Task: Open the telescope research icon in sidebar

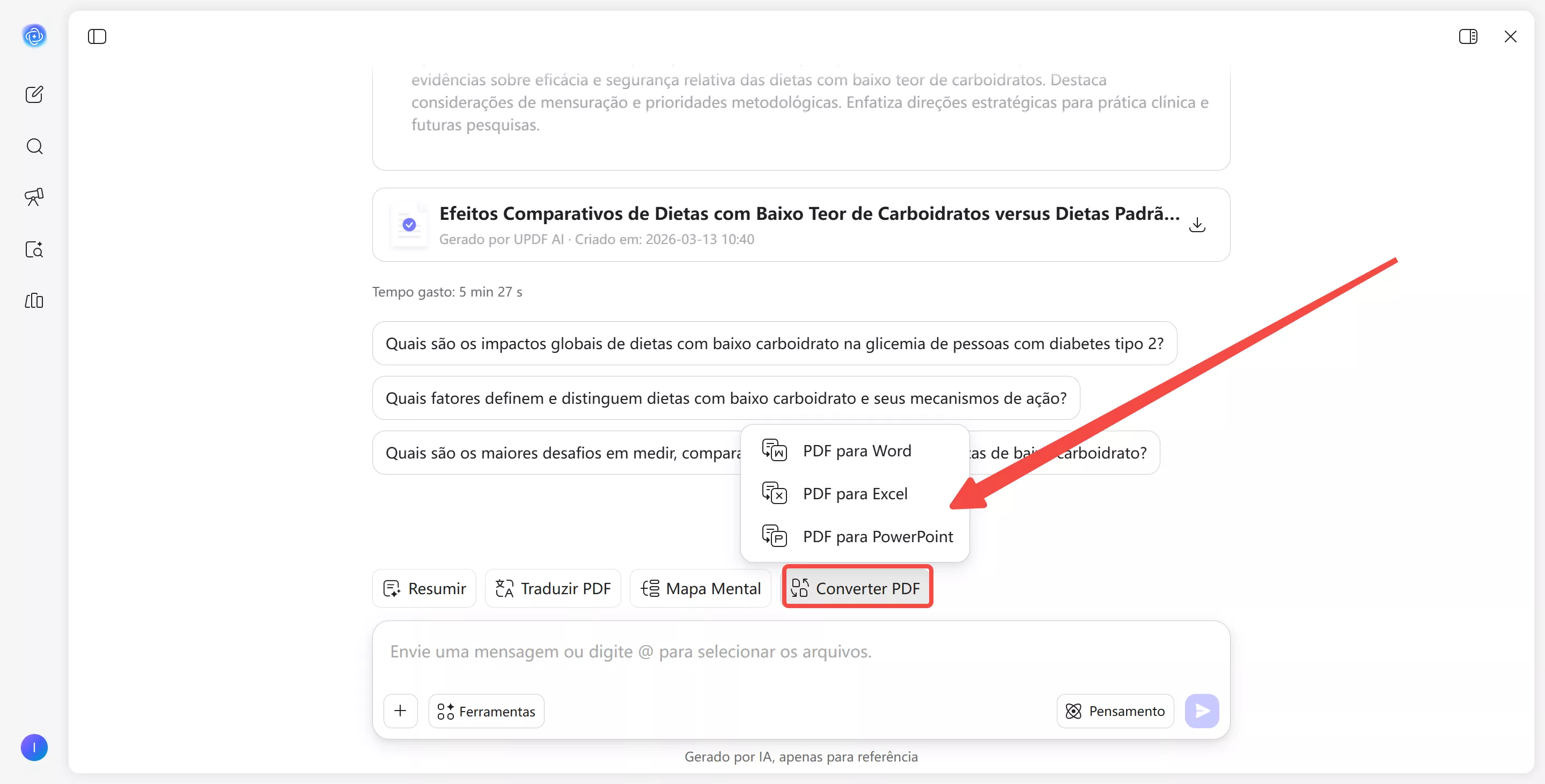Action: (x=34, y=197)
